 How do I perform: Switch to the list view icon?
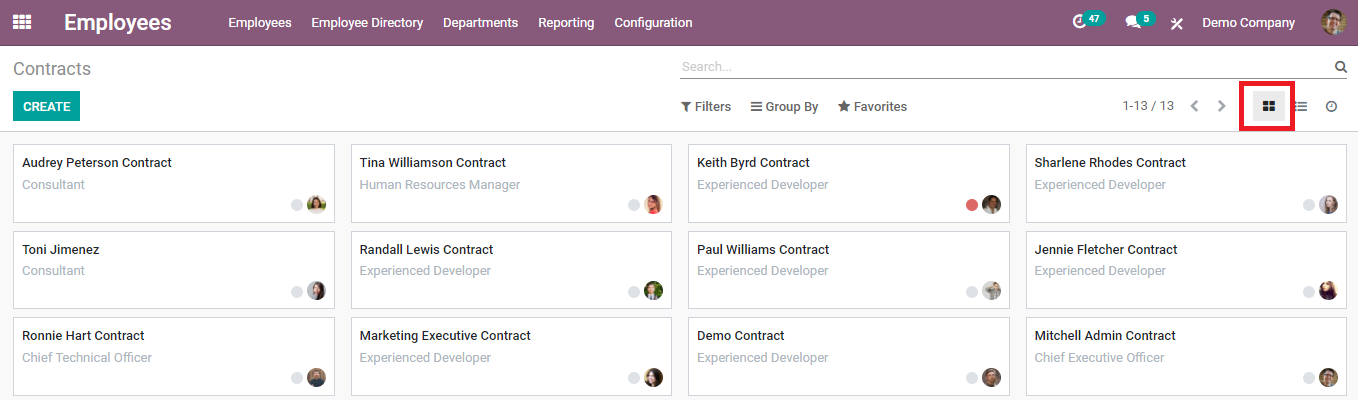1300,106
